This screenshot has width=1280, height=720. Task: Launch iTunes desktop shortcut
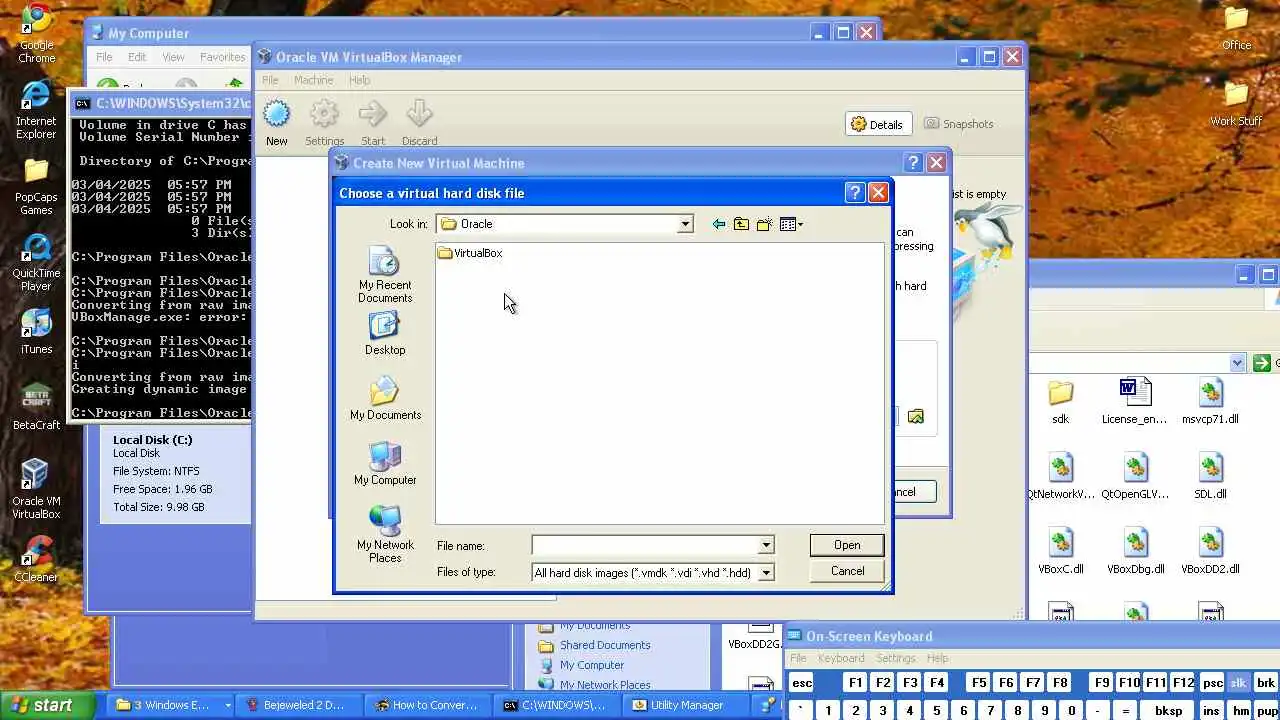coord(36,332)
